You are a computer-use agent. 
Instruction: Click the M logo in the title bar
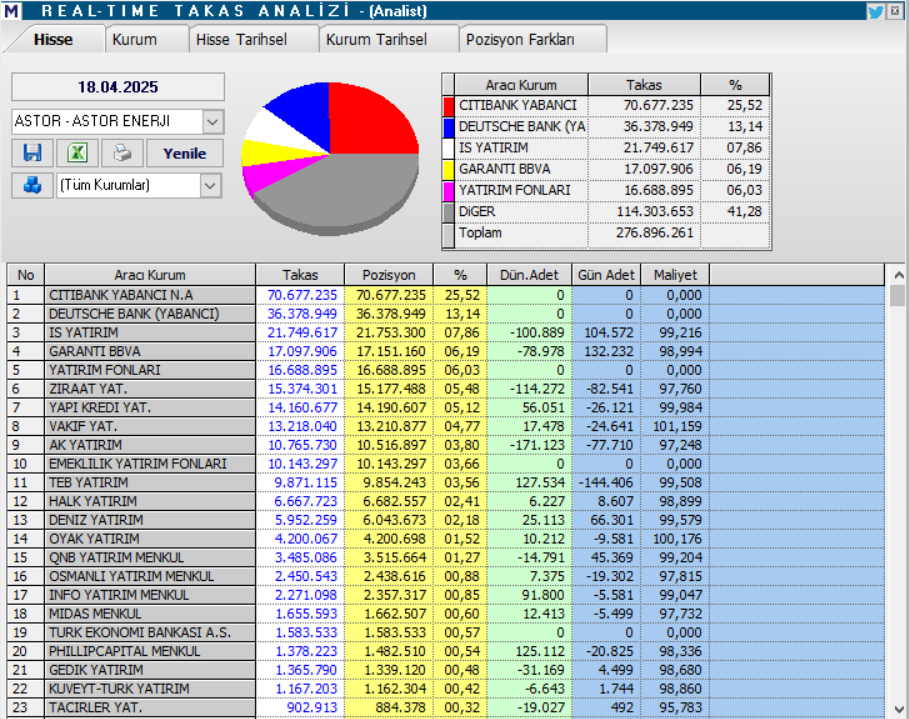pyautogui.click(x=12, y=10)
